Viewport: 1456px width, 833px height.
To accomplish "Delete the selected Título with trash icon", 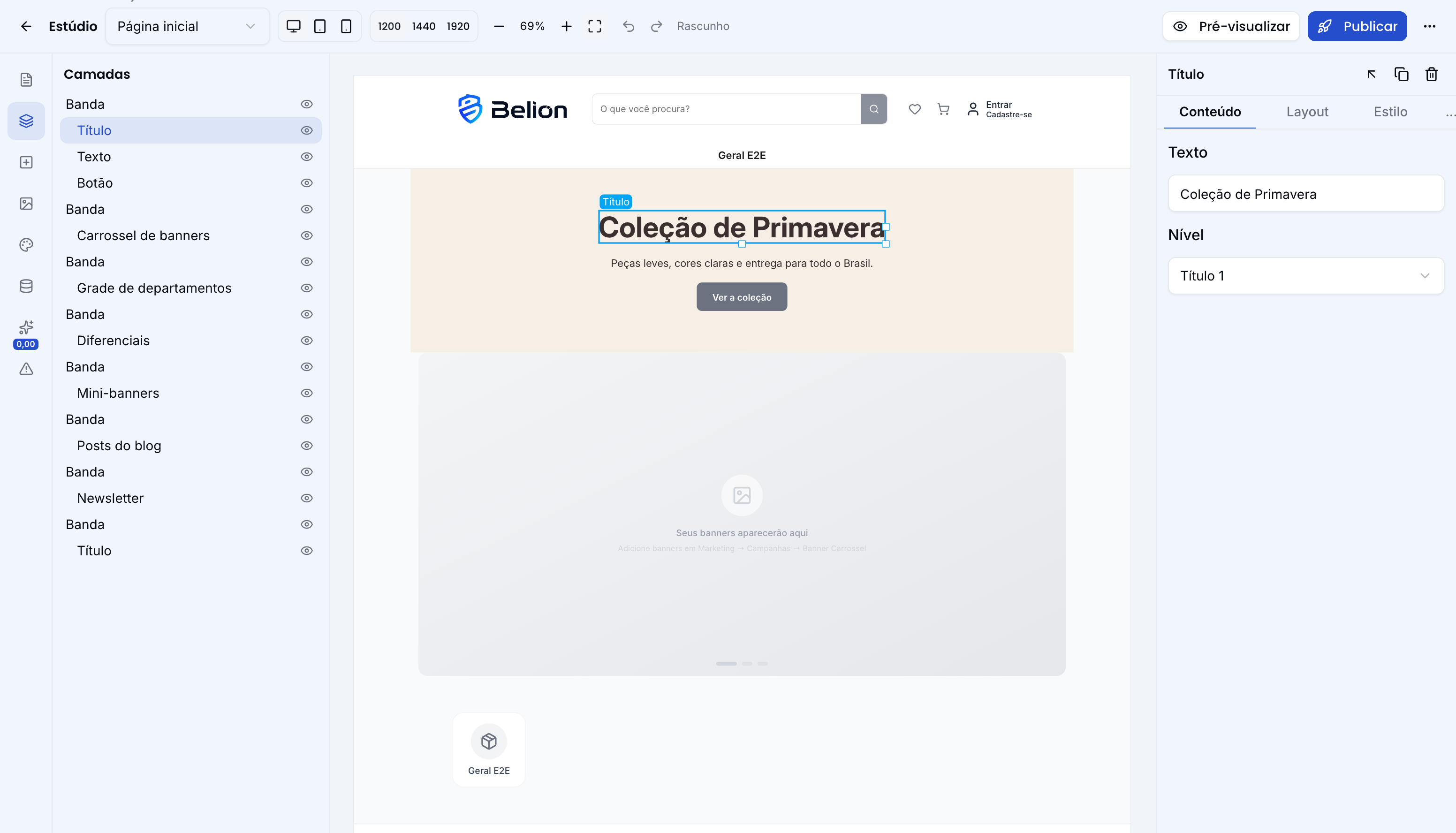I will 1432,75.
